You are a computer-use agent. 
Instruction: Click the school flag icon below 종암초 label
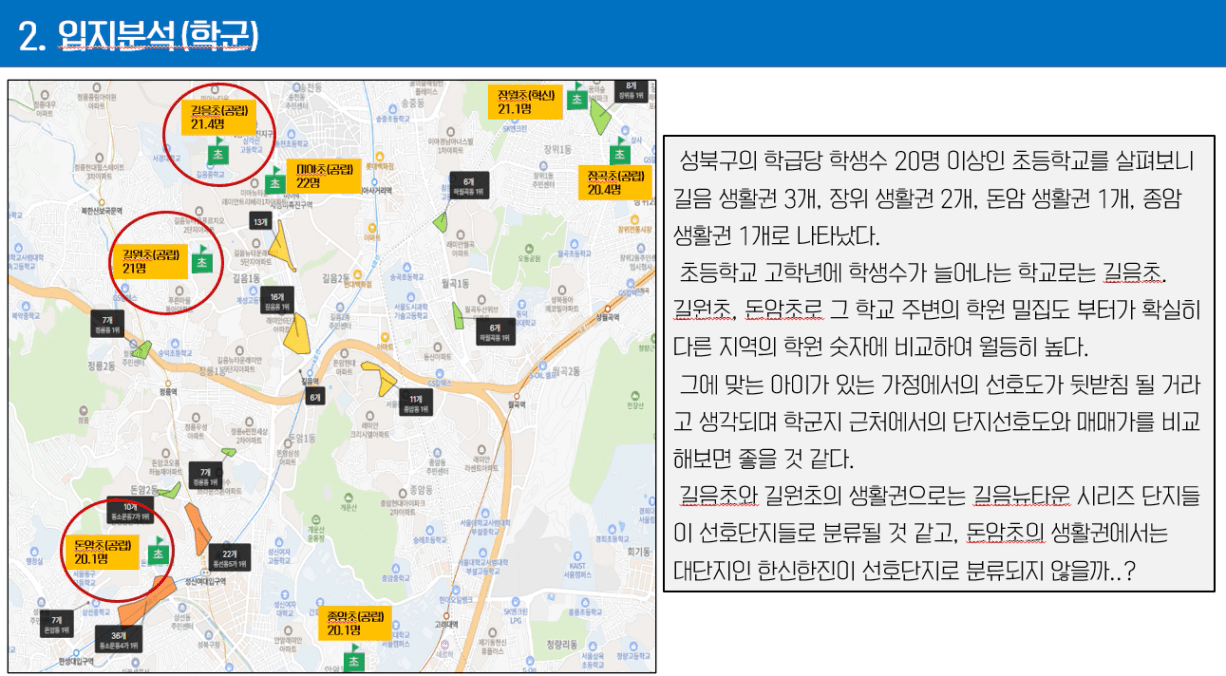(351, 659)
